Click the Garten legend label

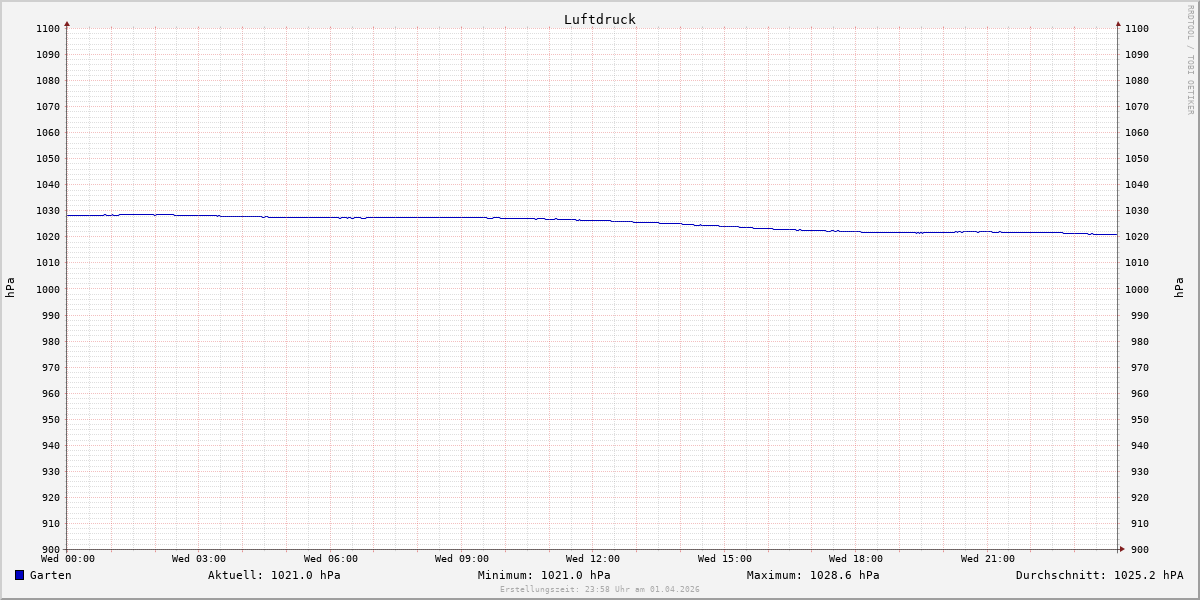point(50,575)
